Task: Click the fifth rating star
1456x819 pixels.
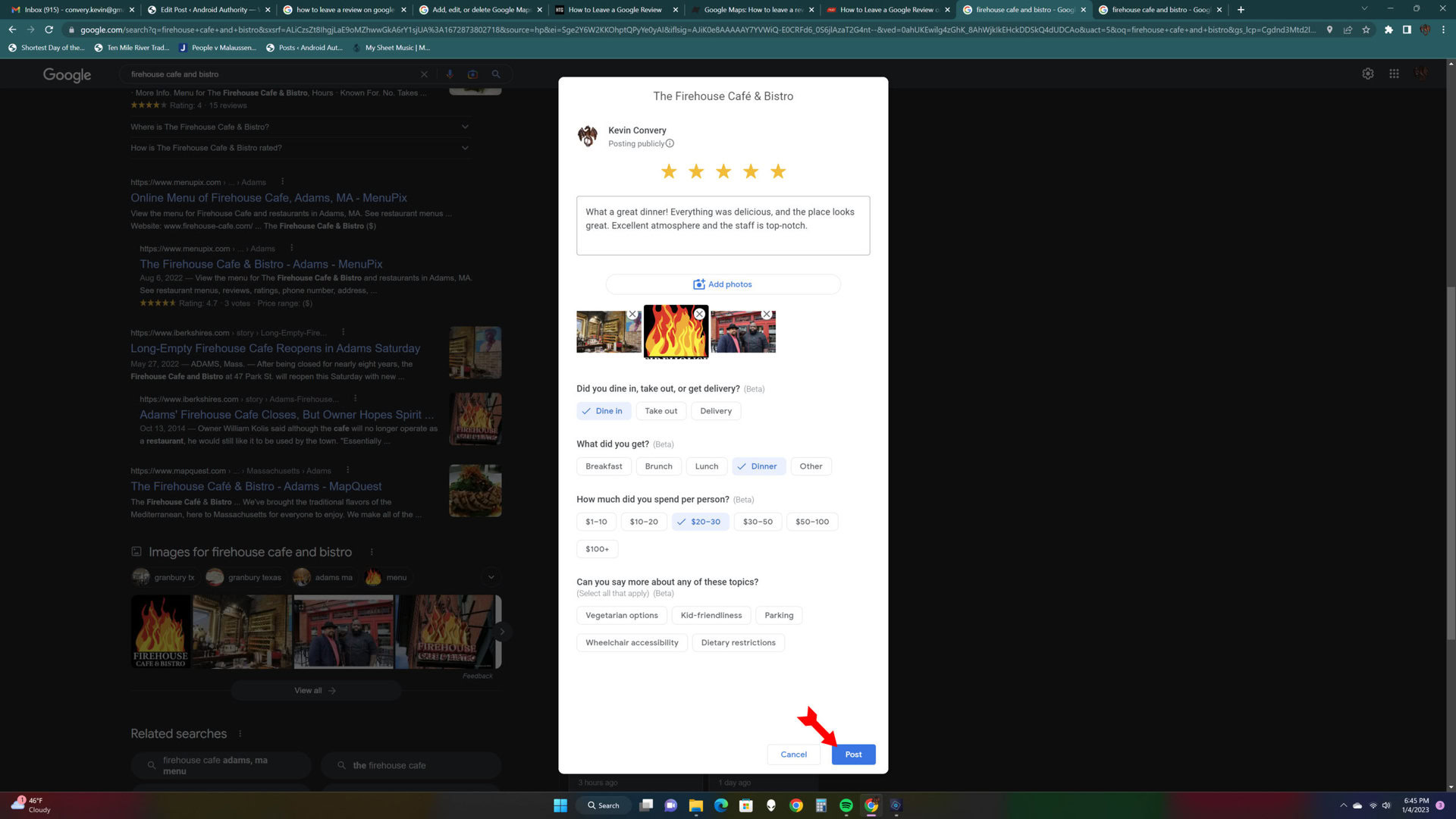Action: point(778,171)
